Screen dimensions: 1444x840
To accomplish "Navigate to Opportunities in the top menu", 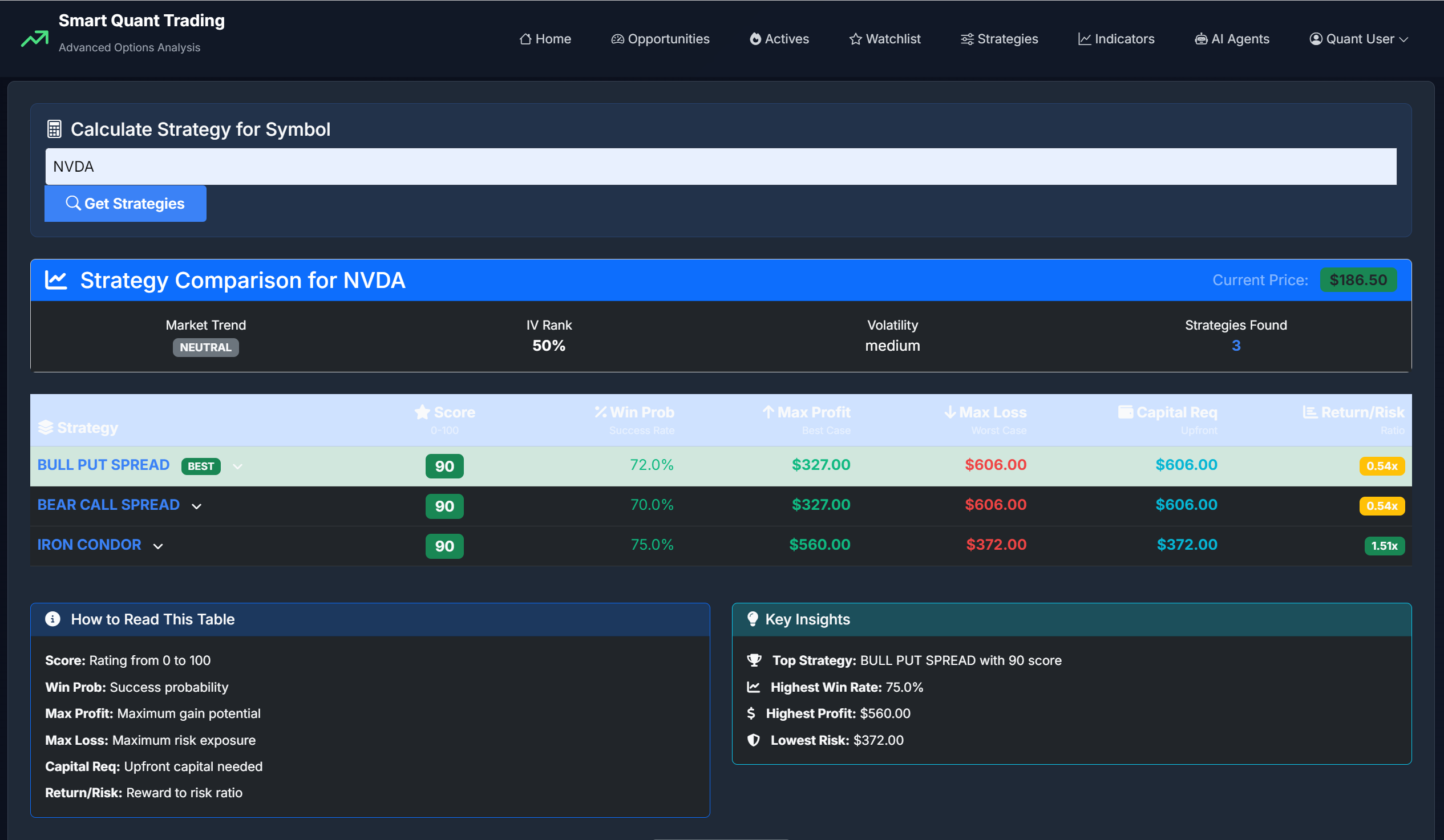I will (660, 38).
